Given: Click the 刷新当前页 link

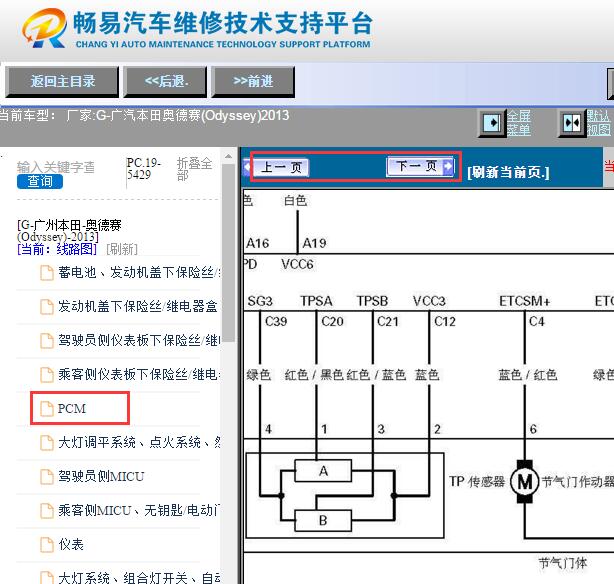Looking at the screenshot, I should point(508,172).
